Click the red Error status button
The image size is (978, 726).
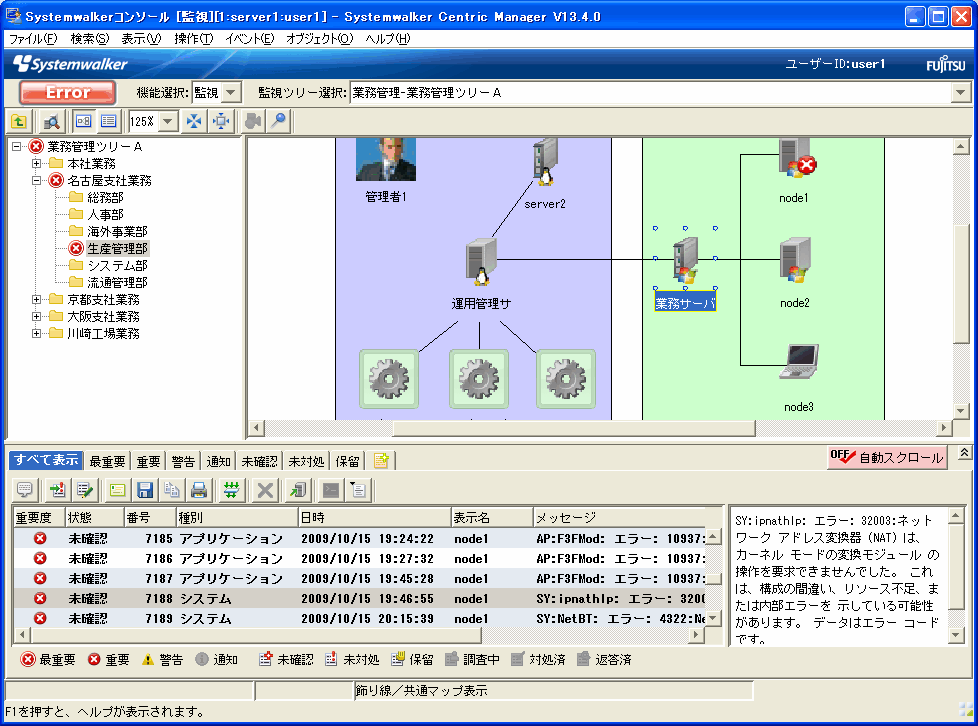pos(67,93)
